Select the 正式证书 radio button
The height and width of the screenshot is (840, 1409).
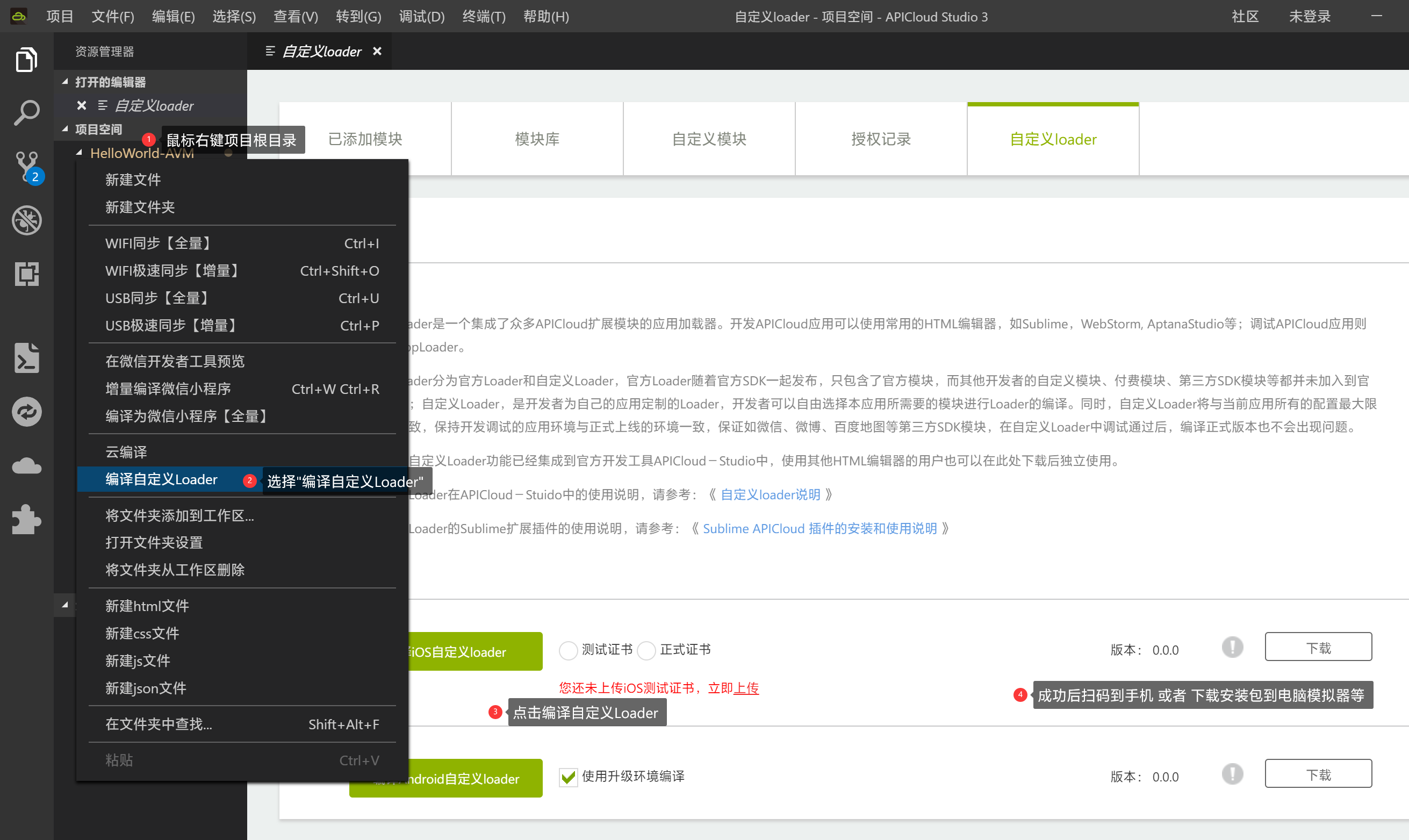point(646,650)
